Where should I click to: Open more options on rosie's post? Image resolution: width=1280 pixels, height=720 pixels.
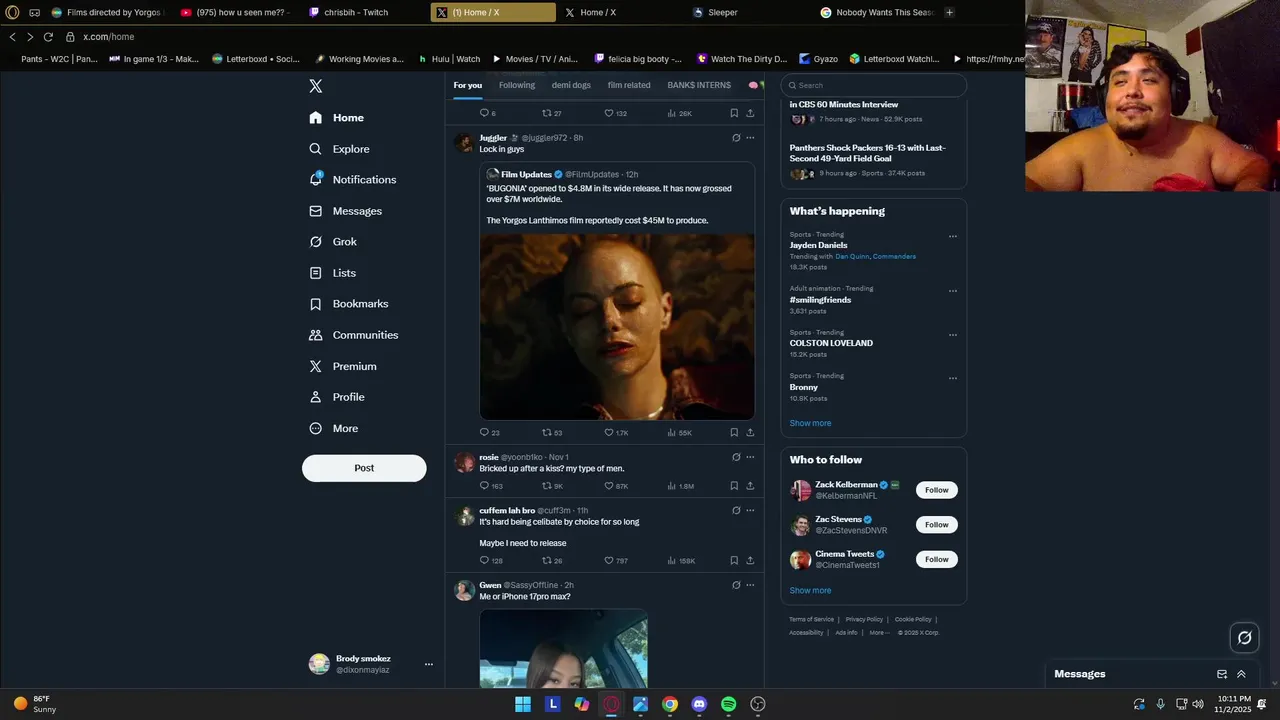750,457
